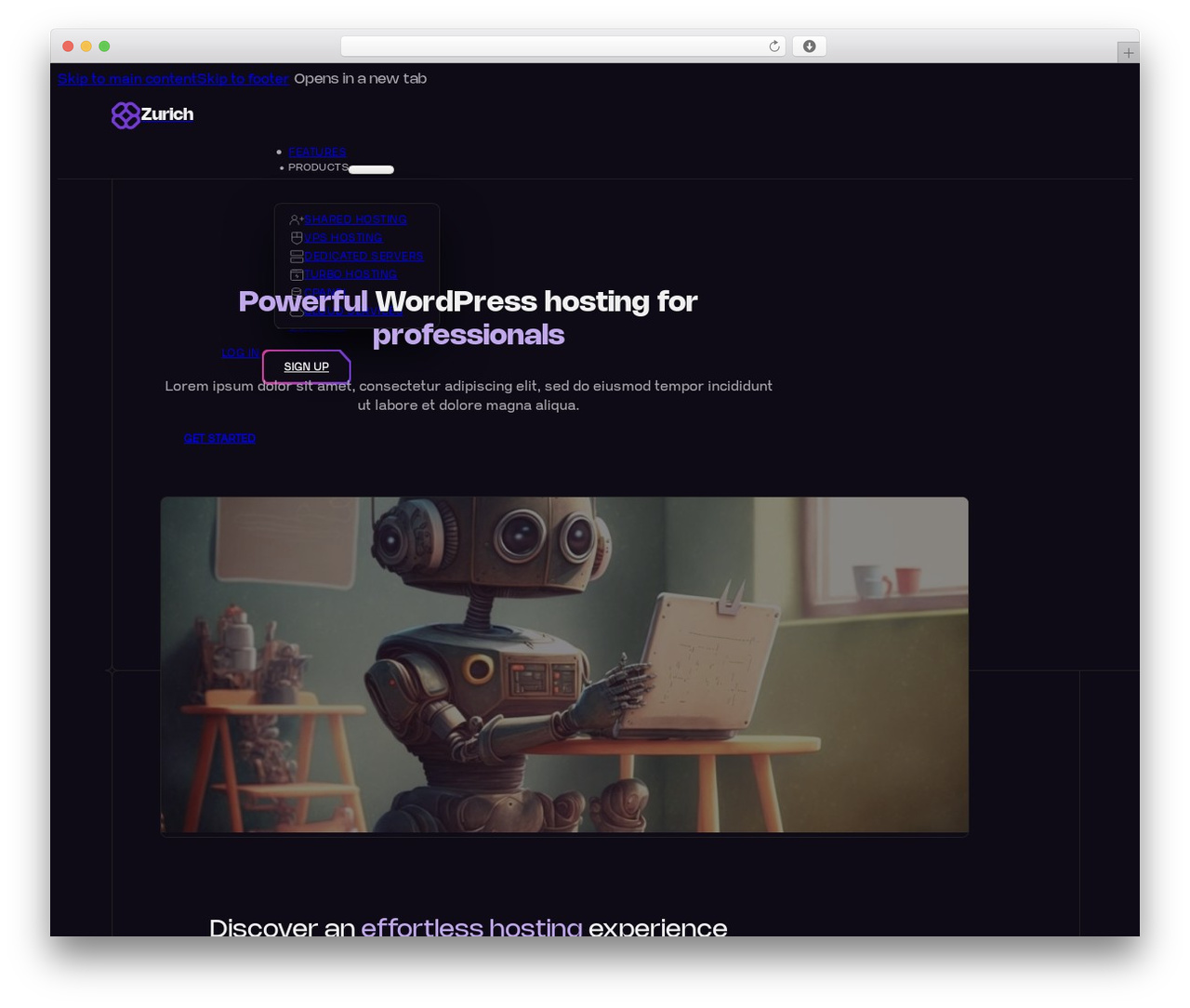Select the Products menu item

click(x=318, y=167)
